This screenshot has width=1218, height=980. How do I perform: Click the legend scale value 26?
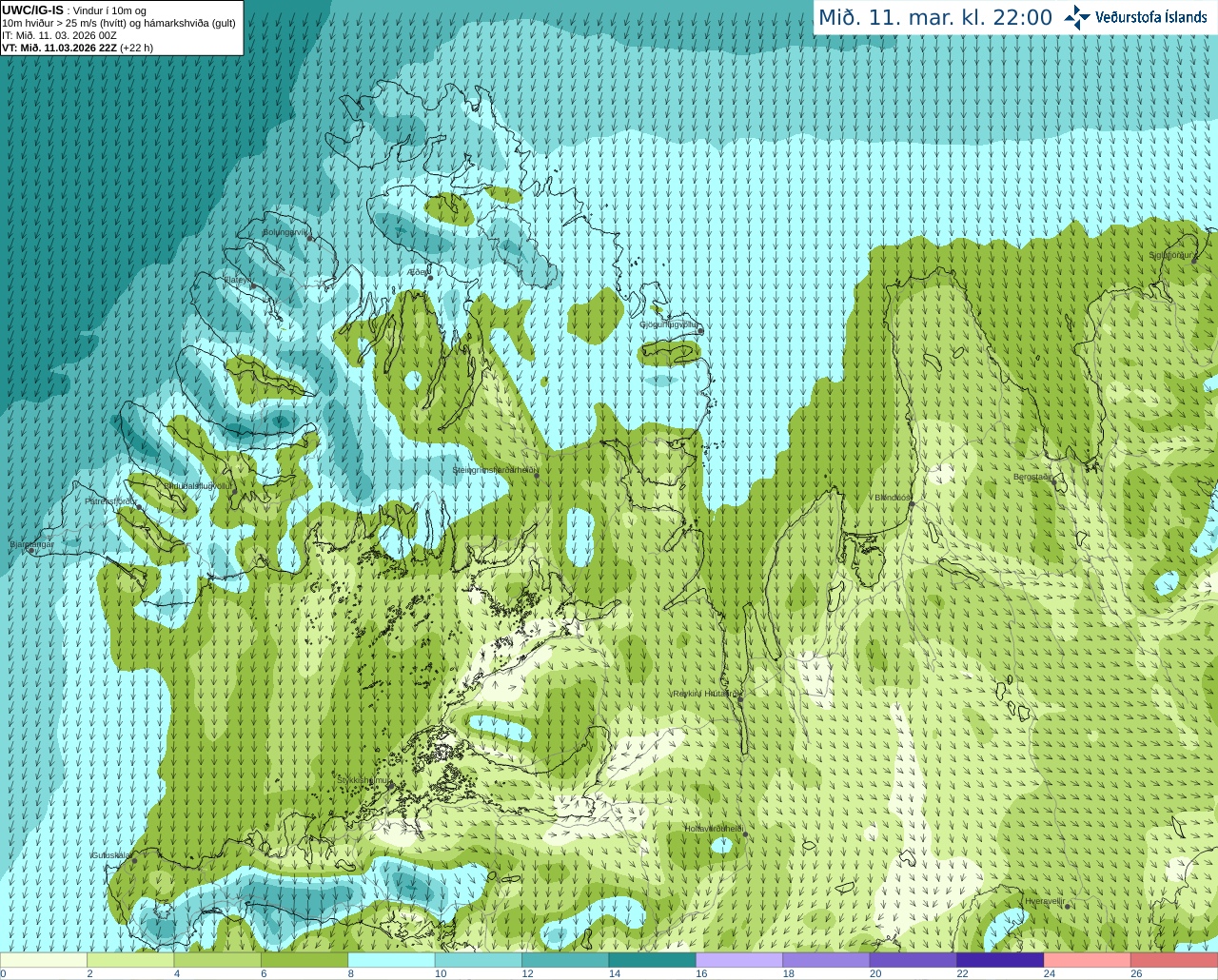(x=1136, y=973)
